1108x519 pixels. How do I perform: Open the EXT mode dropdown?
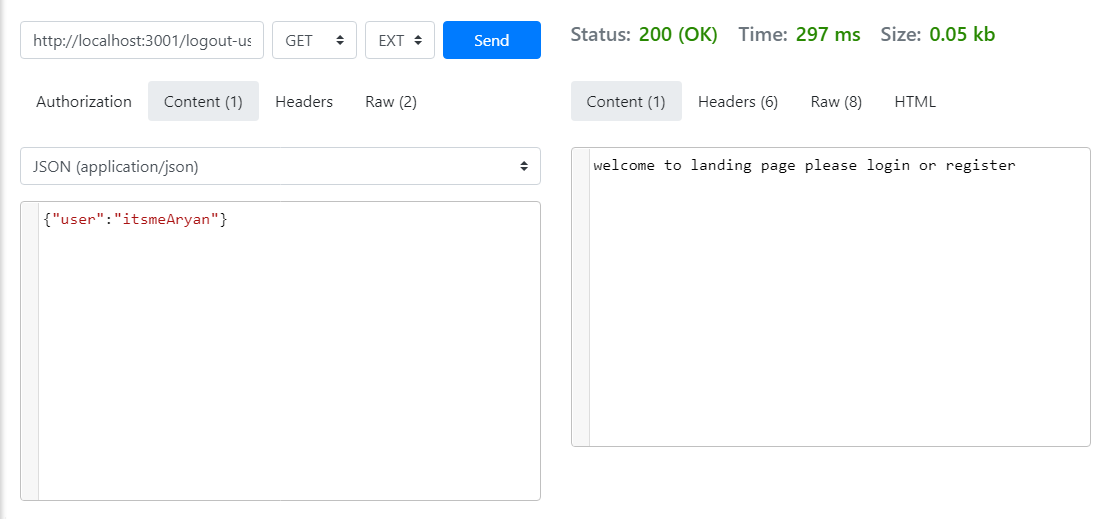[400, 40]
